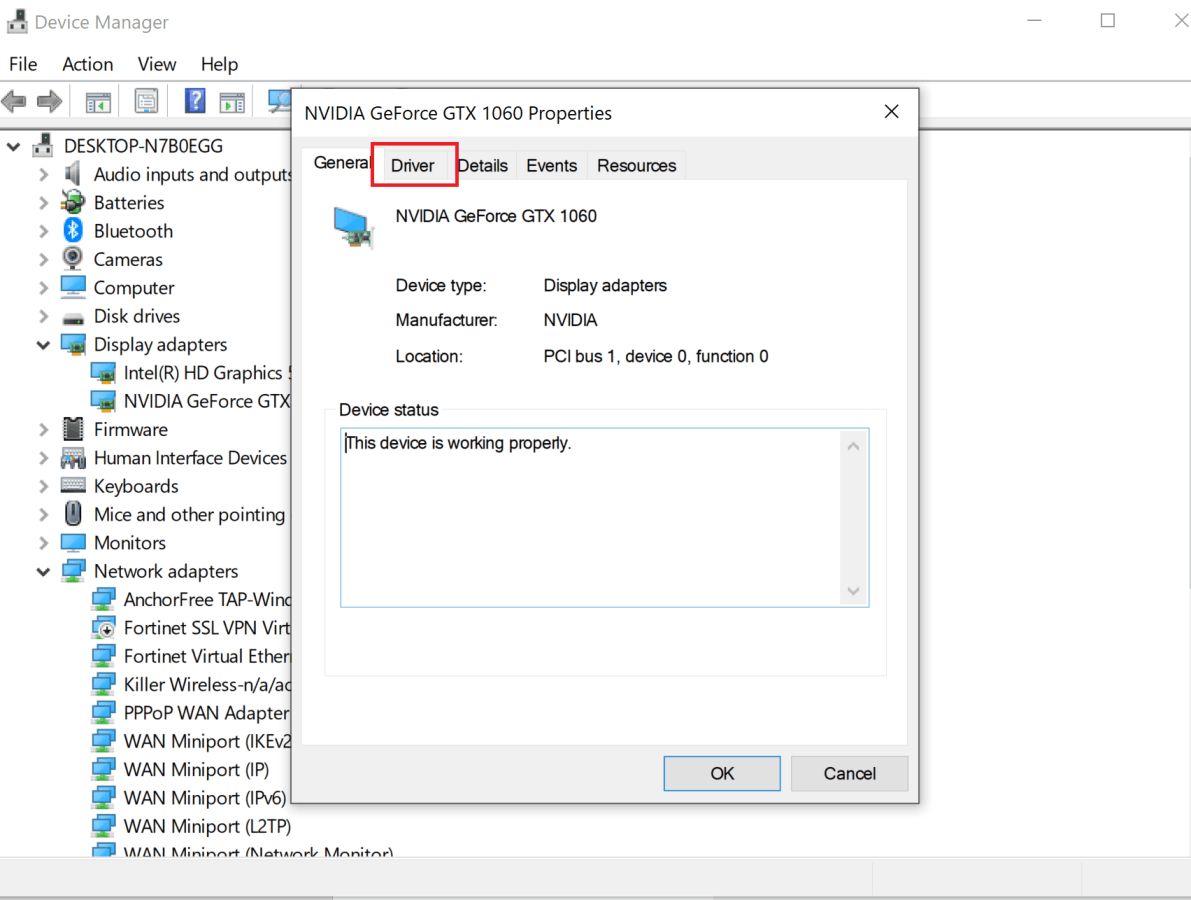
Task: Select the NVIDIA GeForce GTX device icon
Action: click(105, 400)
